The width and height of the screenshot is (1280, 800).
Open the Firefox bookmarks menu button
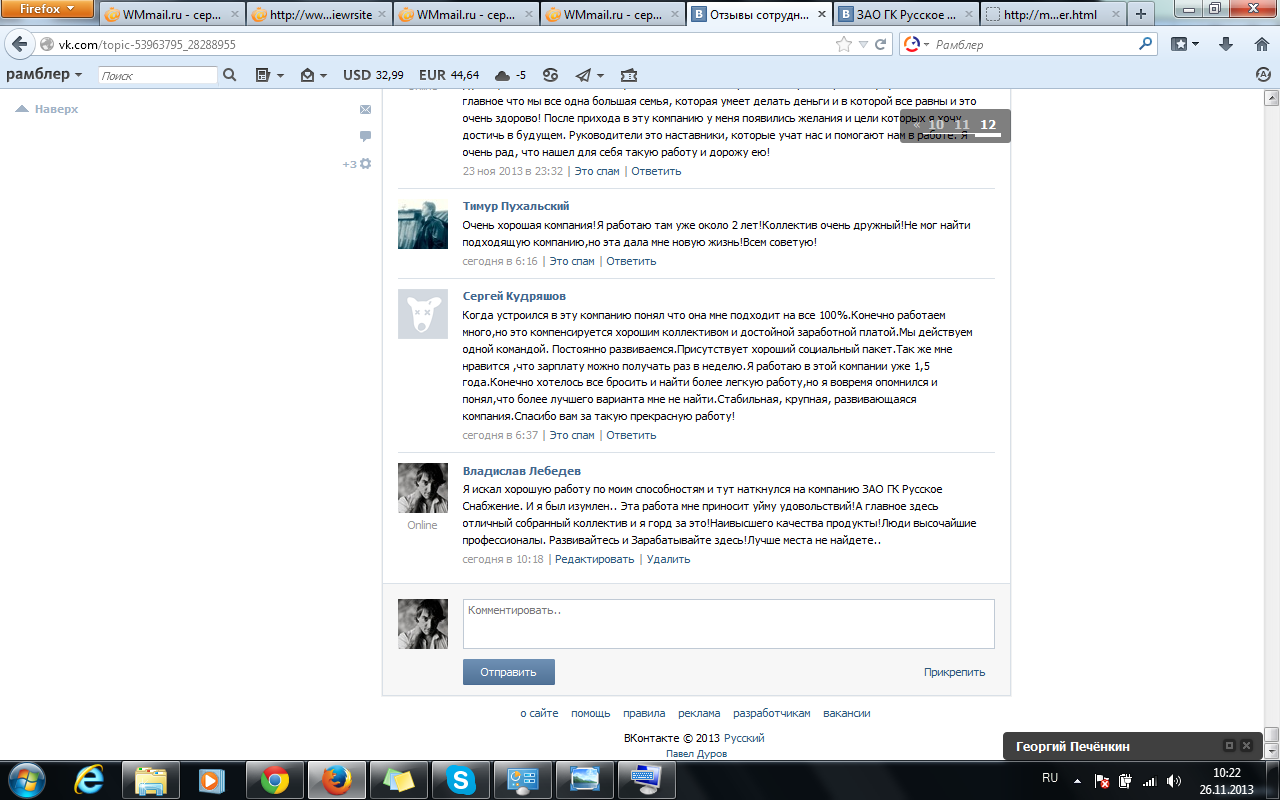(x=1185, y=44)
